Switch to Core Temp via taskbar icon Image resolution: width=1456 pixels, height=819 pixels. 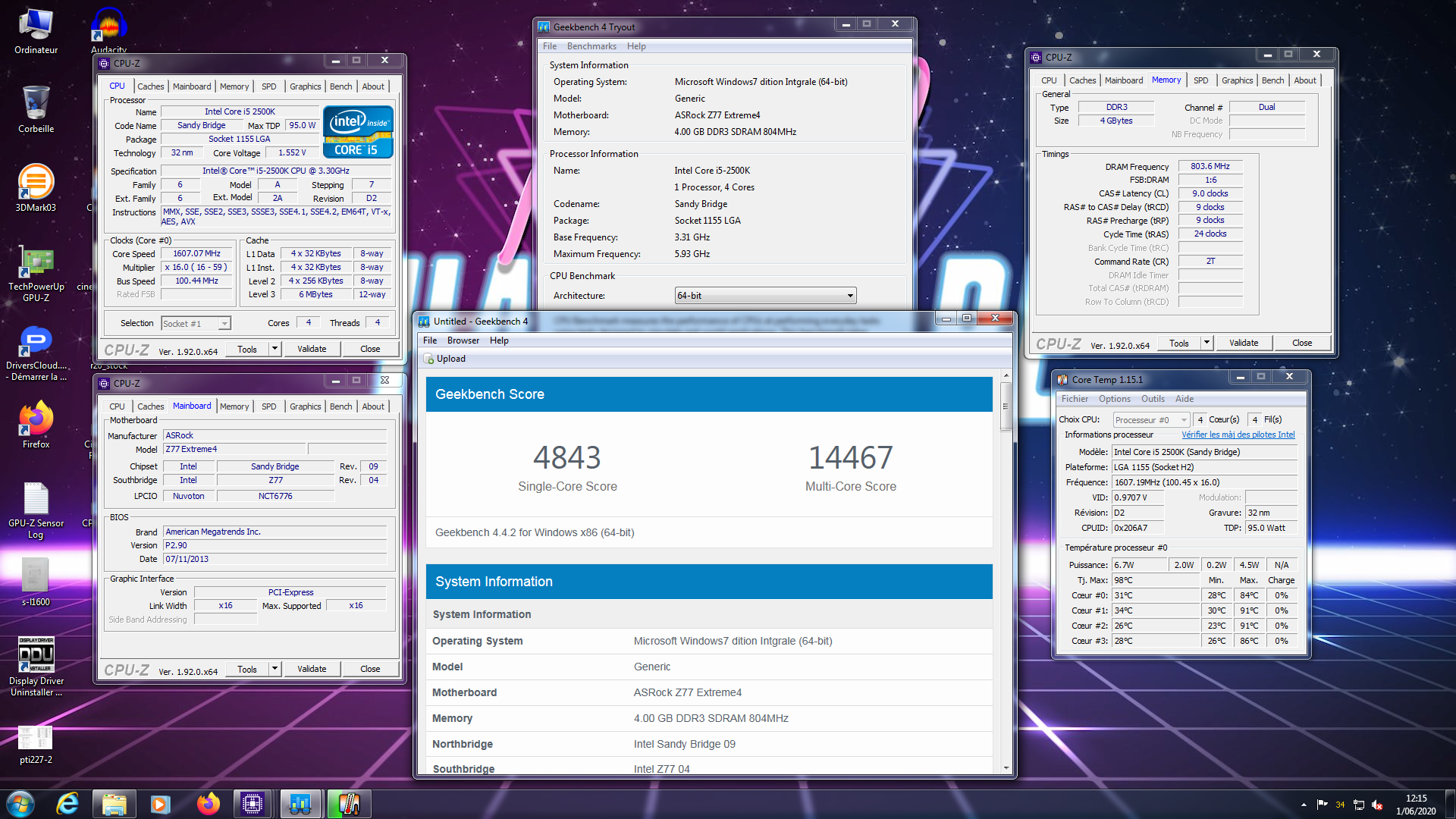pos(348,804)
